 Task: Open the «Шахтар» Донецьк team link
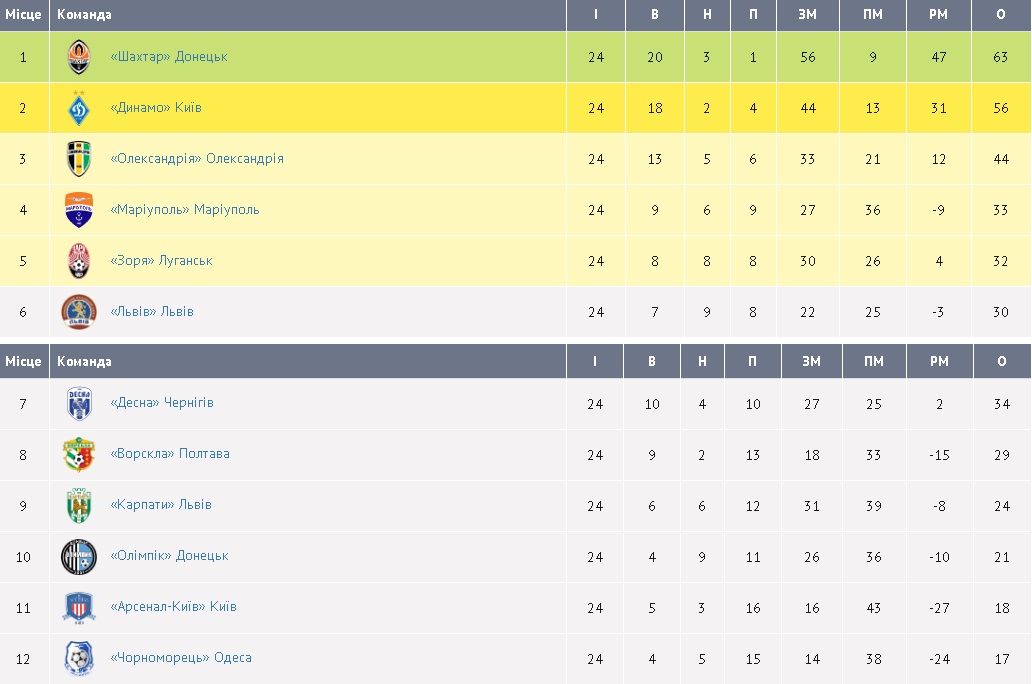point(169,57)
